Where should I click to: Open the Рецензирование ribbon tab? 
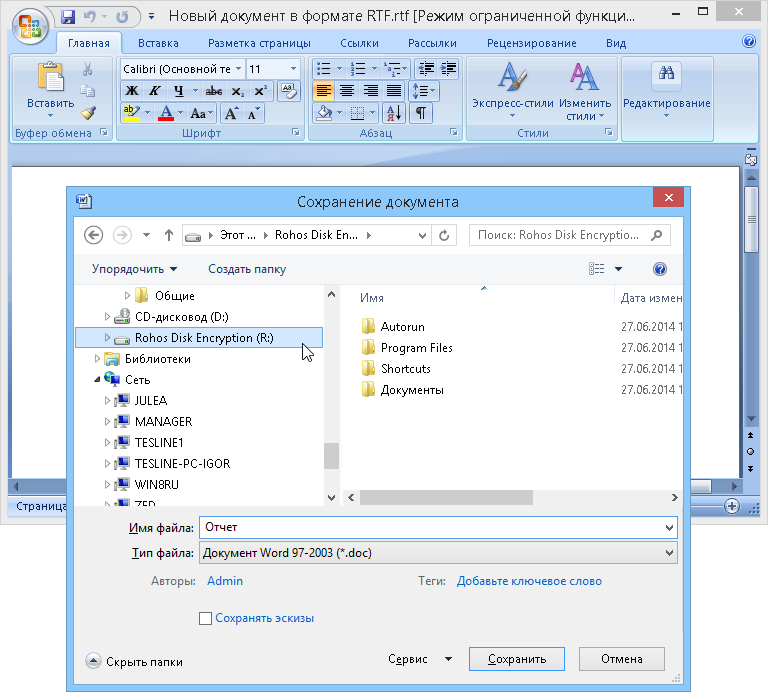pos(531,43)
